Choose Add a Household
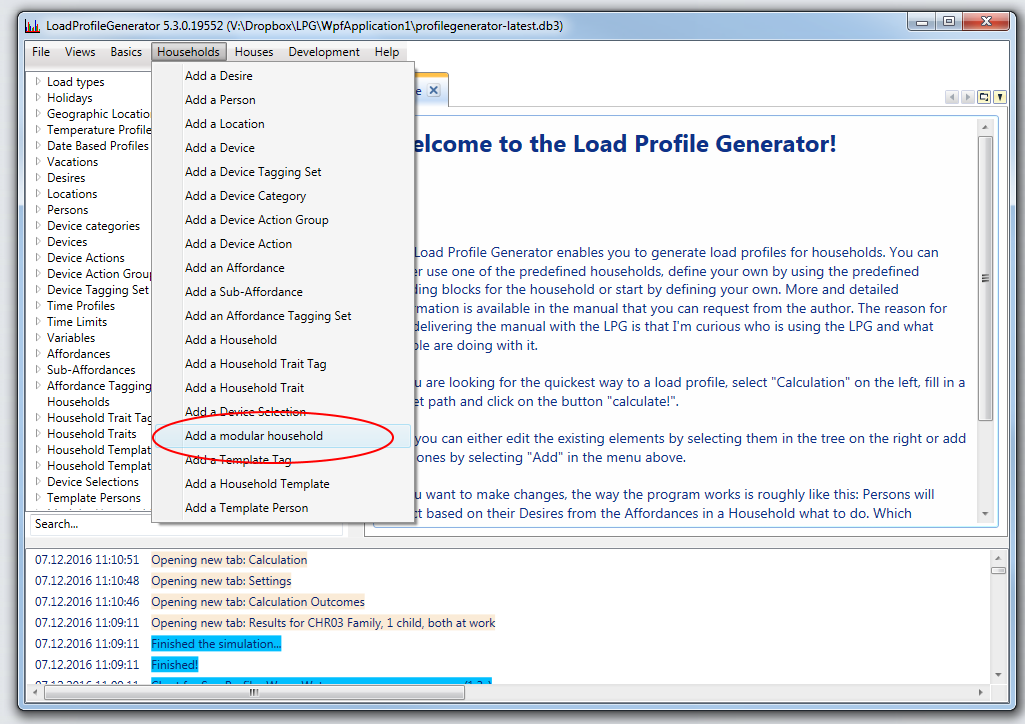1025x724 pixels. (283, 340)
